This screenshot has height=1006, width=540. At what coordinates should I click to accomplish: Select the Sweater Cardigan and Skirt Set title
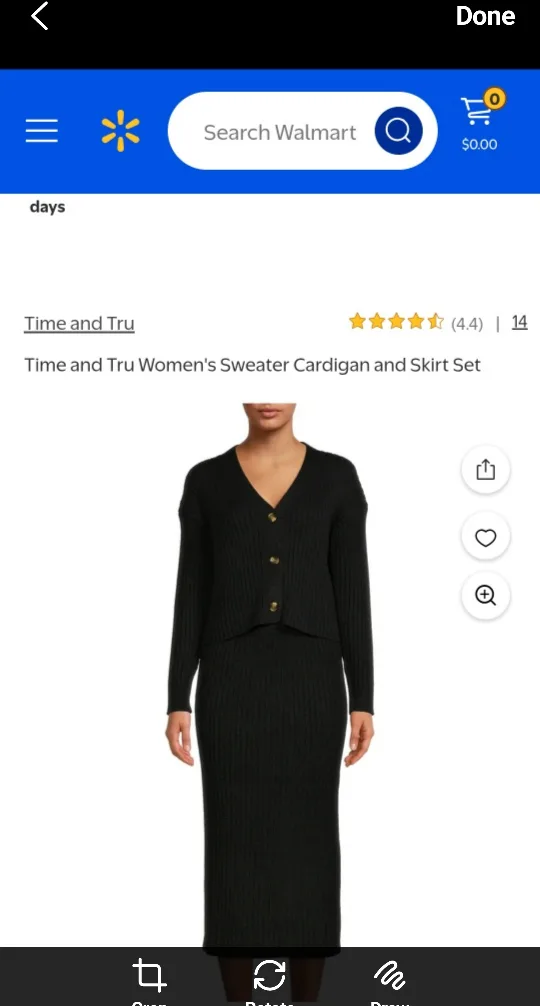[x=252, y=365]
